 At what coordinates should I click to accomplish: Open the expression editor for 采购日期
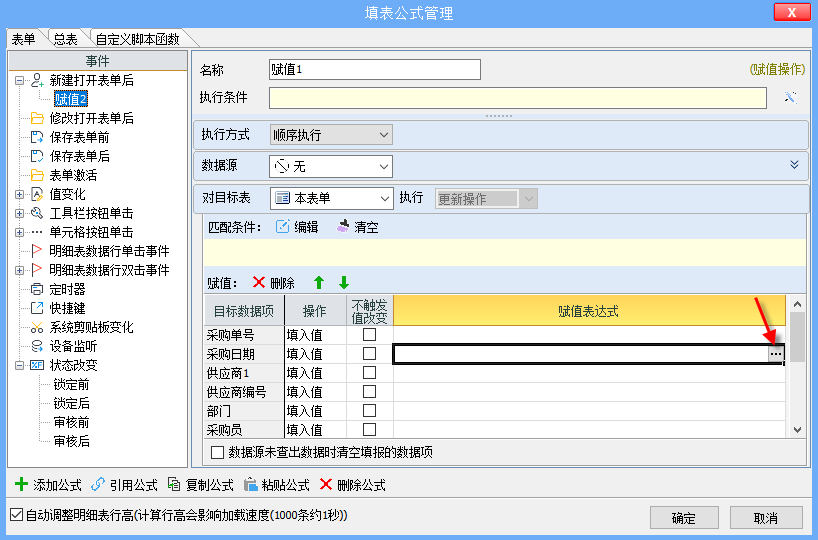(776, 354)
